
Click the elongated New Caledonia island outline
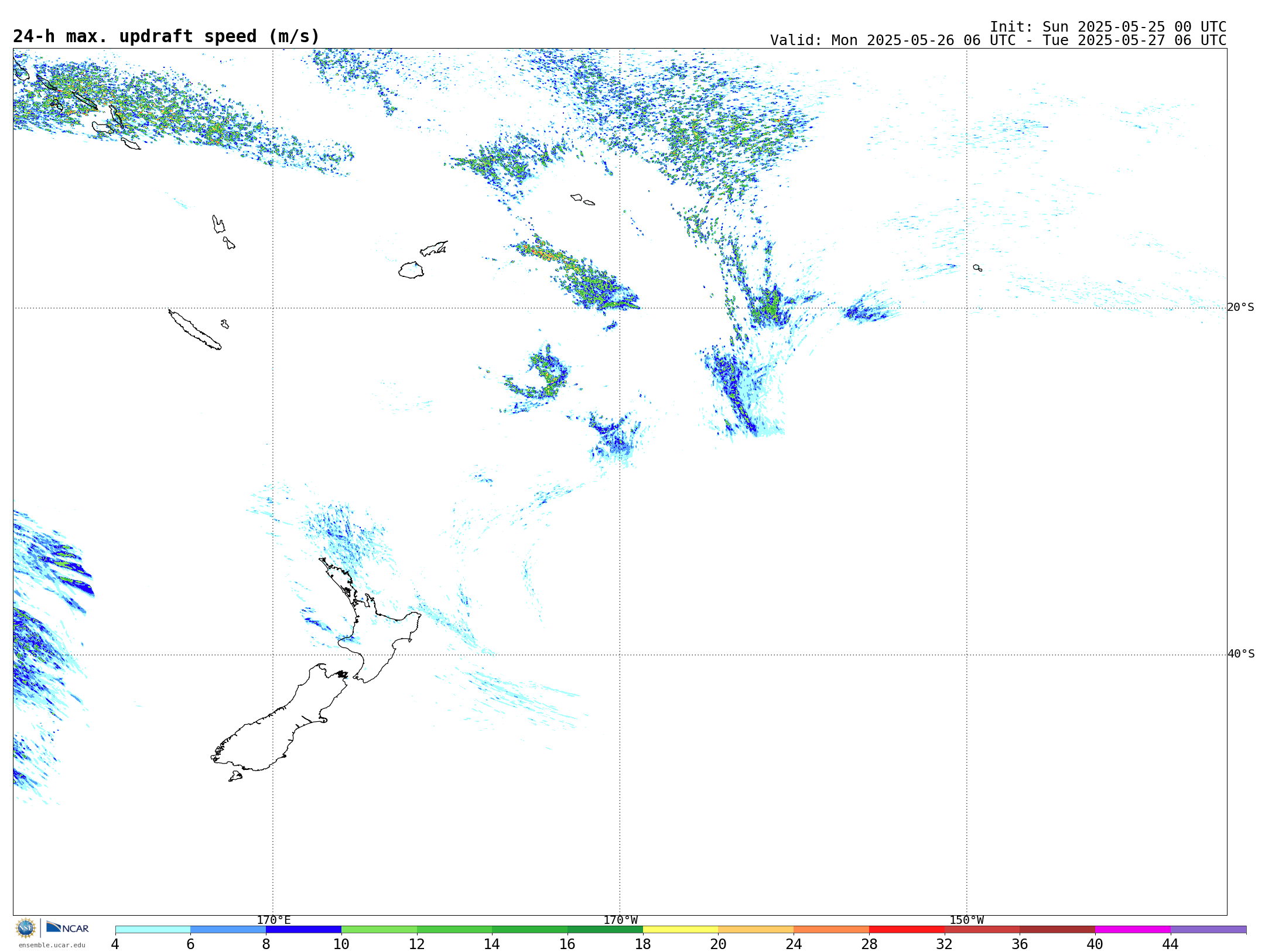[x=194, y=330]
